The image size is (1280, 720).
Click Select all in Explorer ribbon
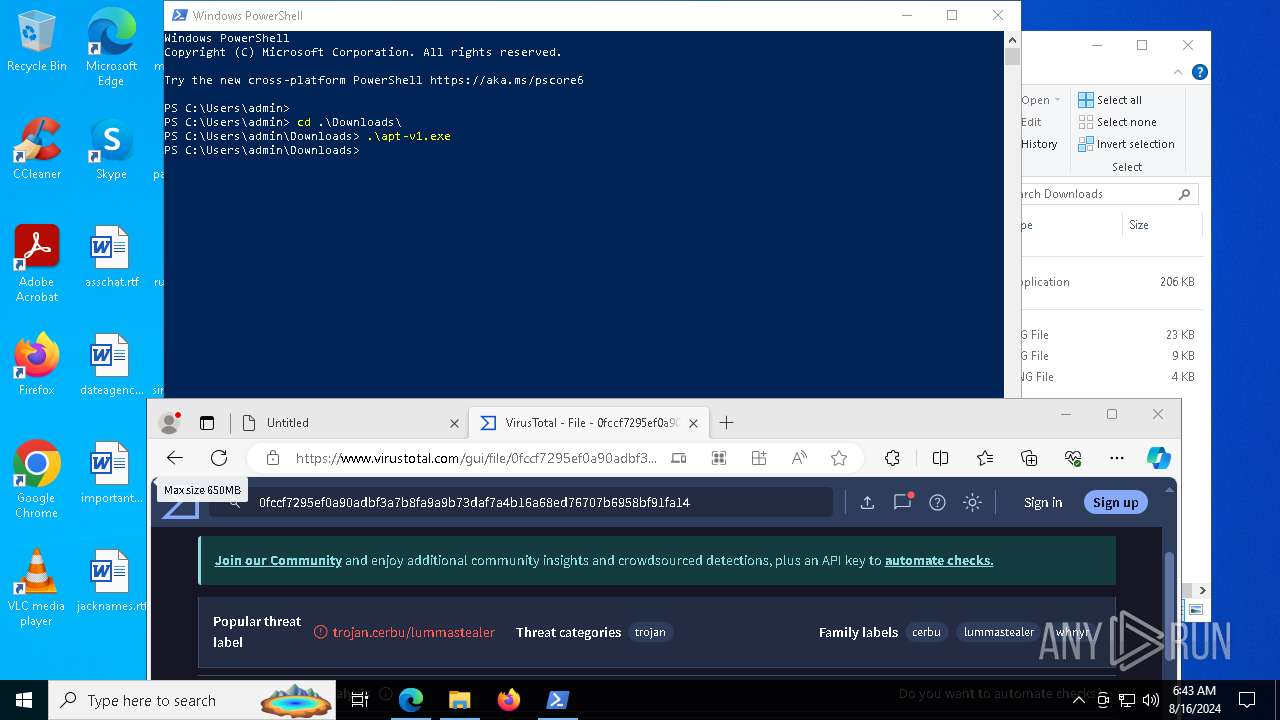1110,100
